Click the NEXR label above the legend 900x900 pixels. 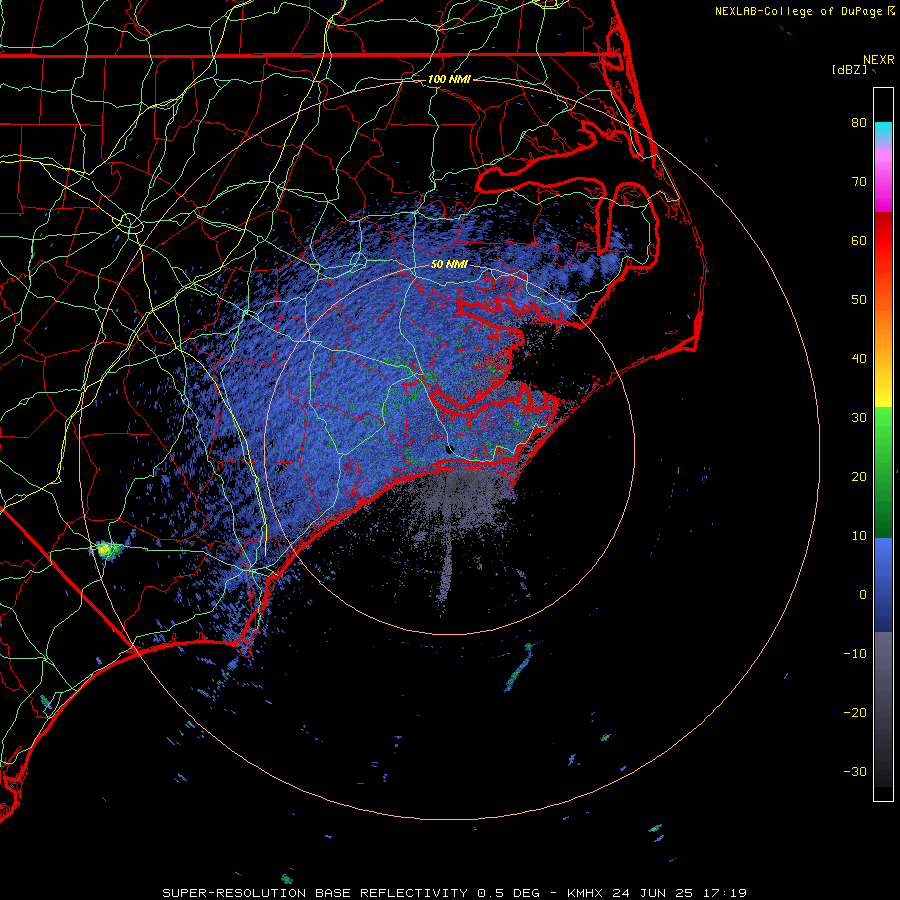879,60
